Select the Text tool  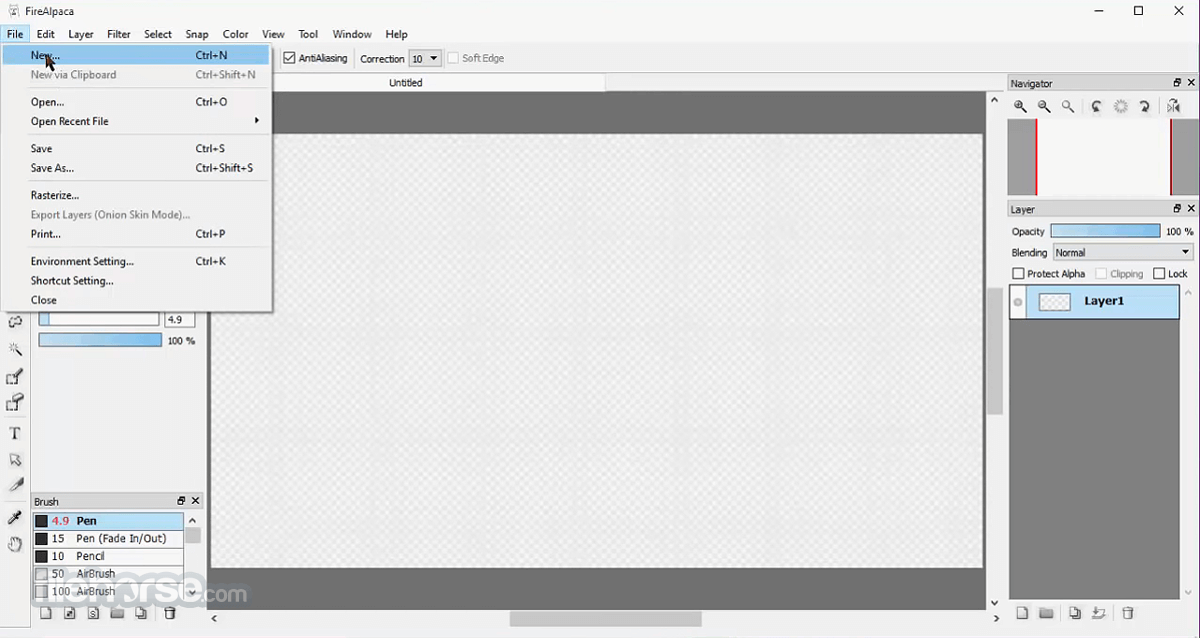(15, 433)
